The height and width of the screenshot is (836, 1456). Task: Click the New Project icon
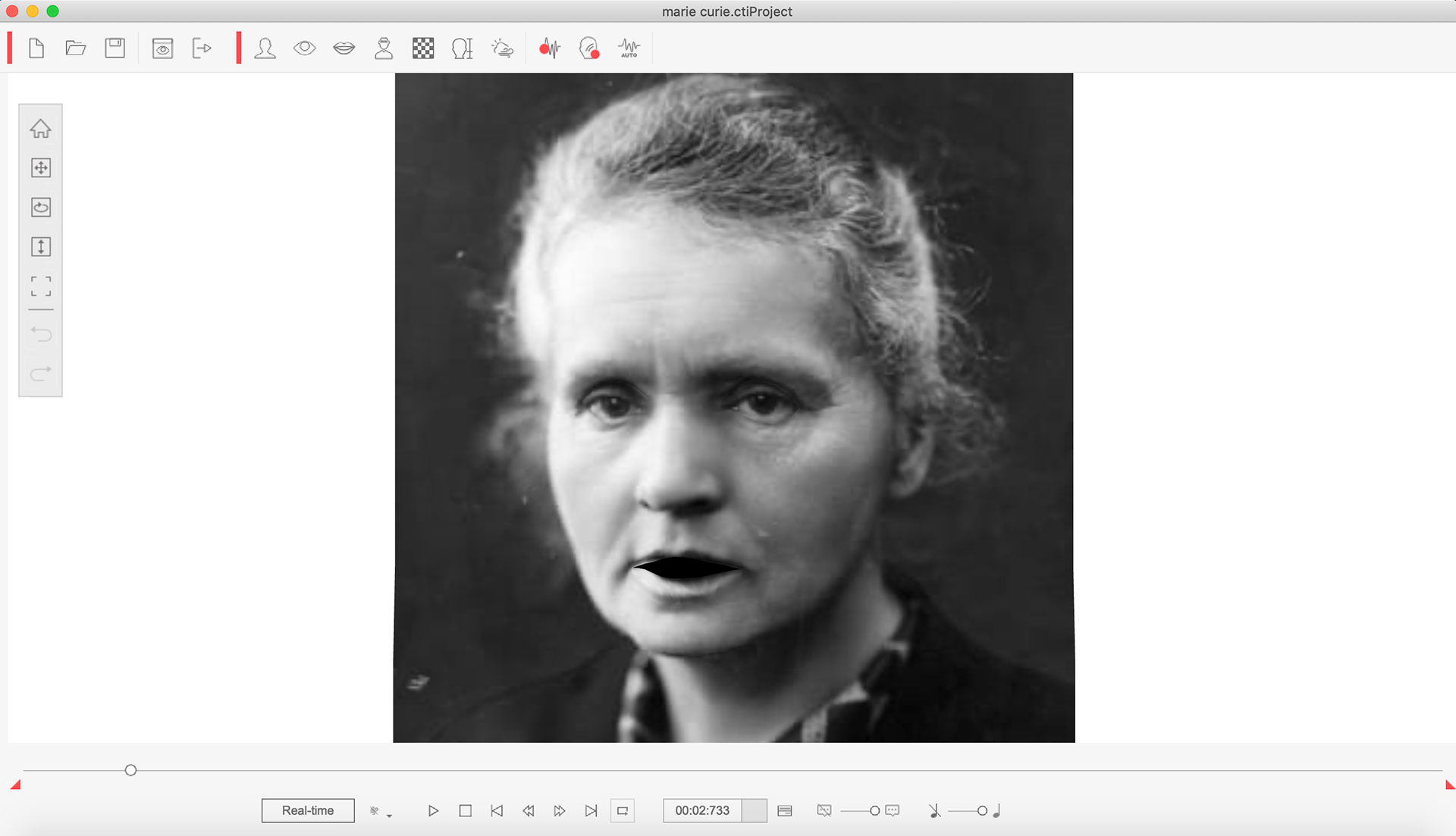[36, 49]
